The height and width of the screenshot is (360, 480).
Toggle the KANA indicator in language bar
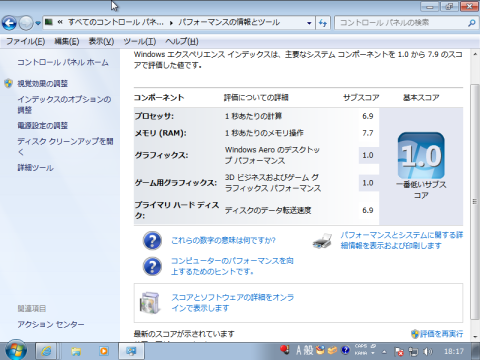tap(361, 353)
